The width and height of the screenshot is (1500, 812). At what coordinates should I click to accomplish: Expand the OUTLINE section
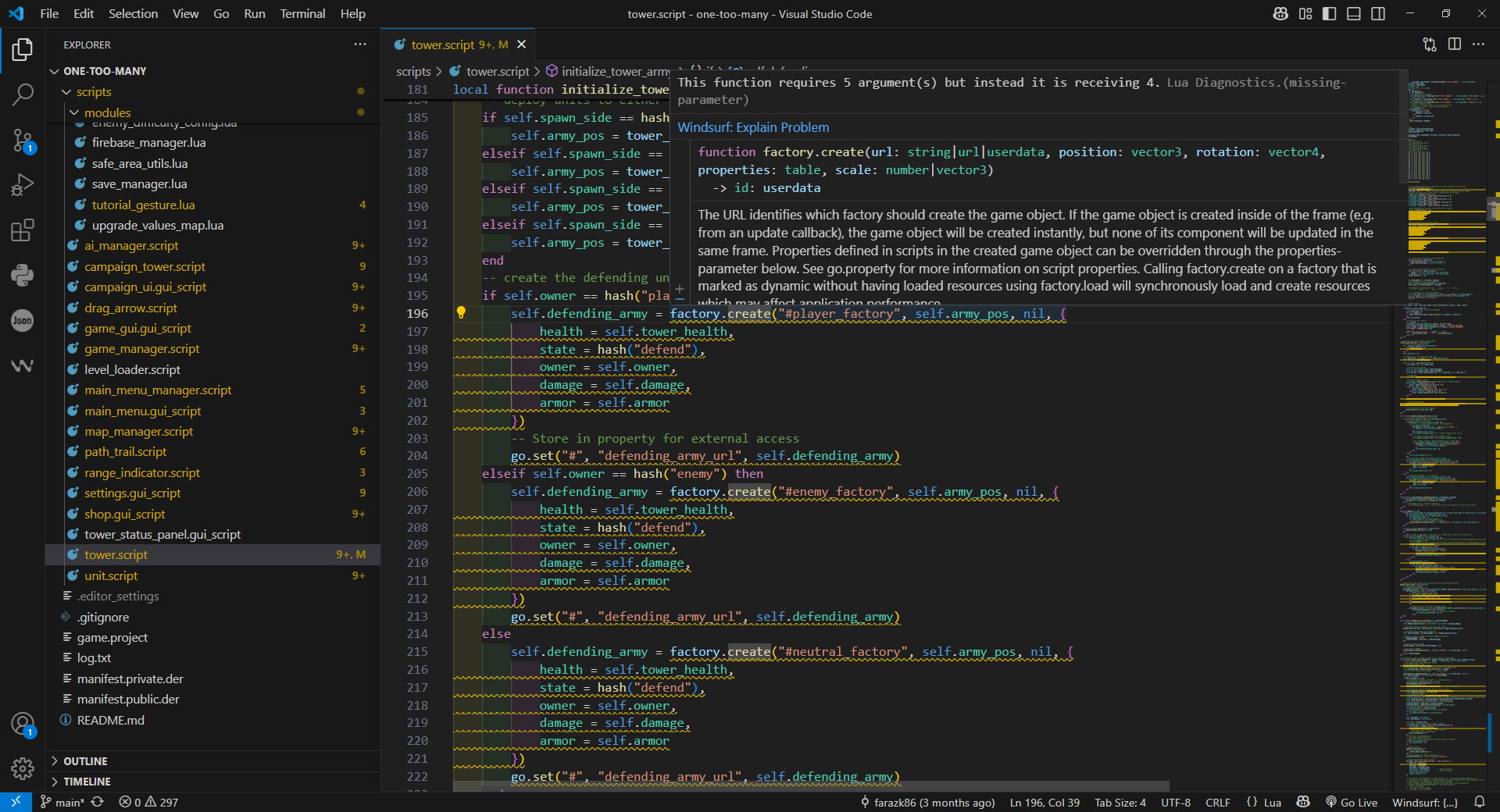click(85, 761)
